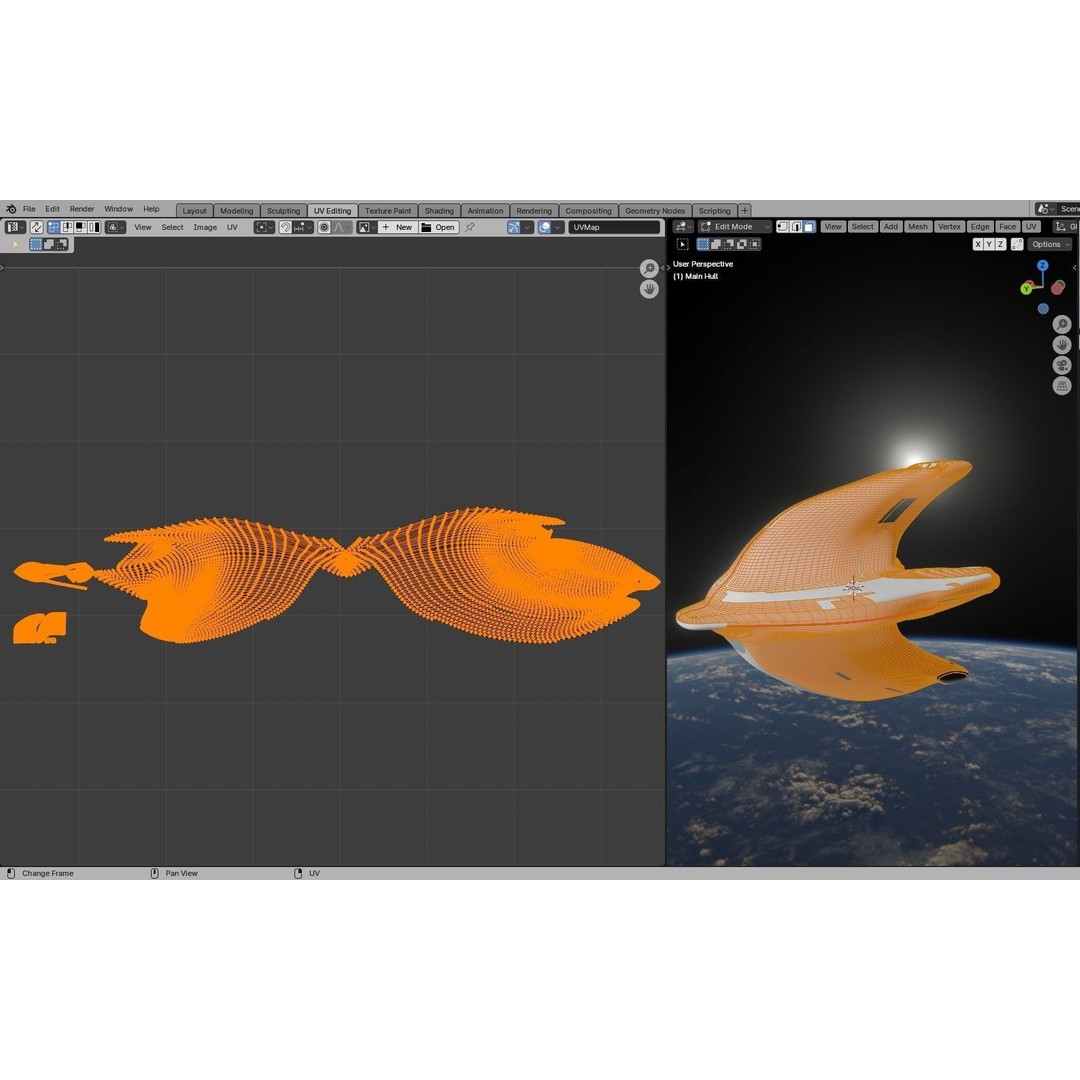The height and width of the screenshot is (1080, 1080).
Task: Switch to Scripting workspace tab
Action: click(x=714, y=211)
